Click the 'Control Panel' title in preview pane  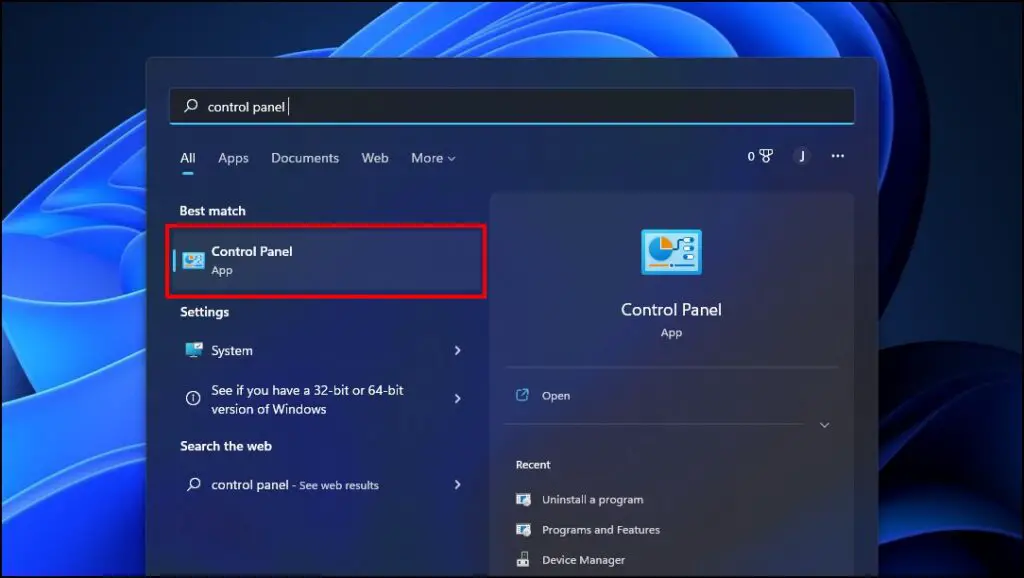click(x=671, y=310)
